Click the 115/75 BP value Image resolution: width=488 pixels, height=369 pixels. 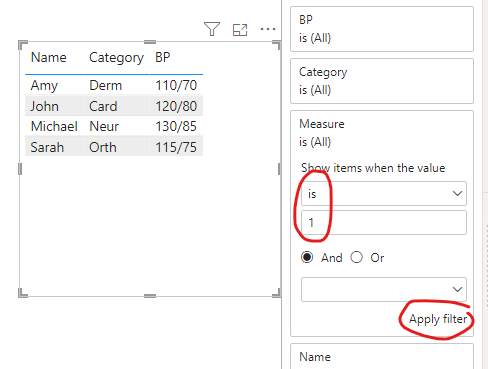point(176,147)
